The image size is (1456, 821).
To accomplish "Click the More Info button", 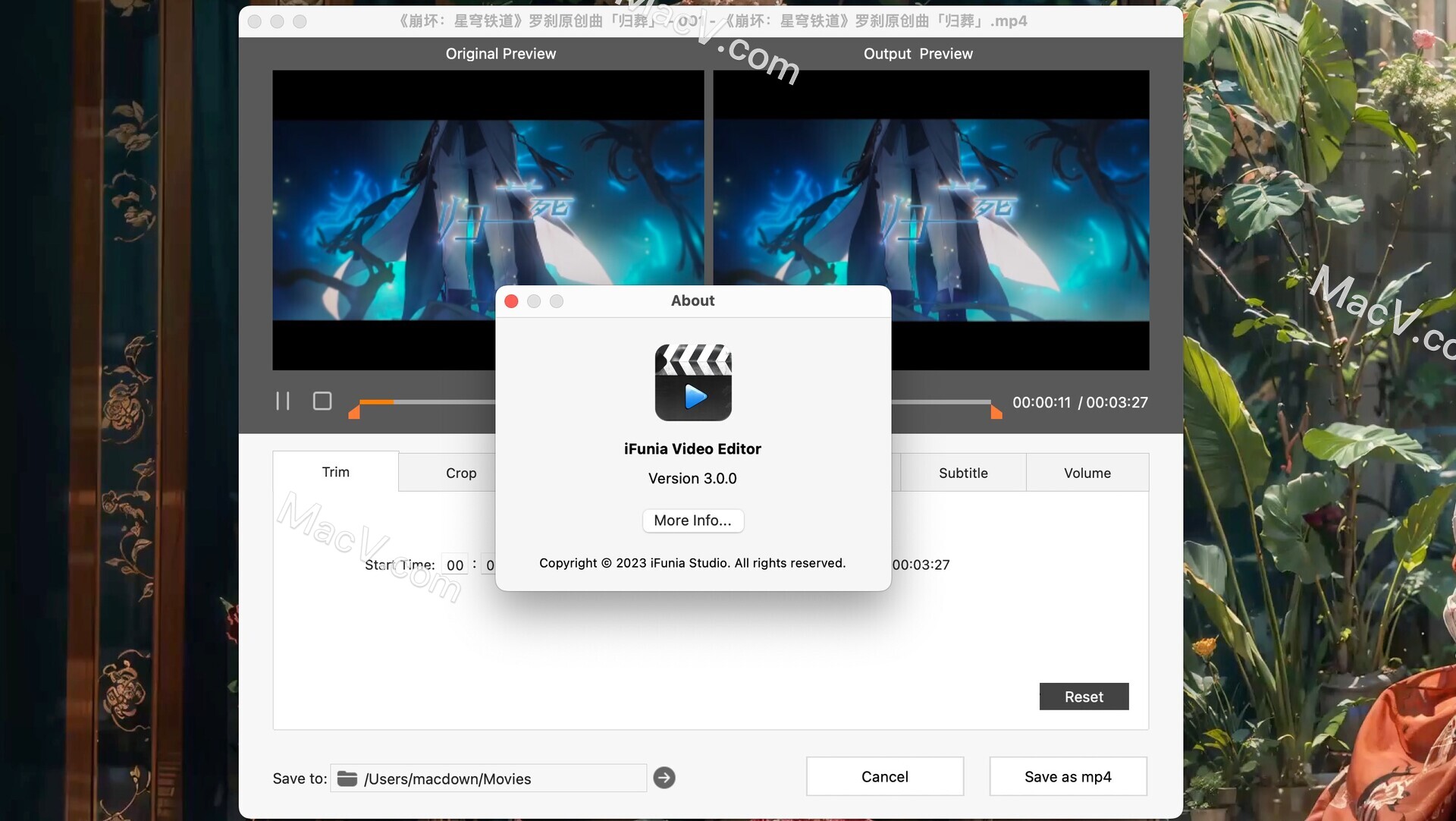I will click(x=692, y=520).
